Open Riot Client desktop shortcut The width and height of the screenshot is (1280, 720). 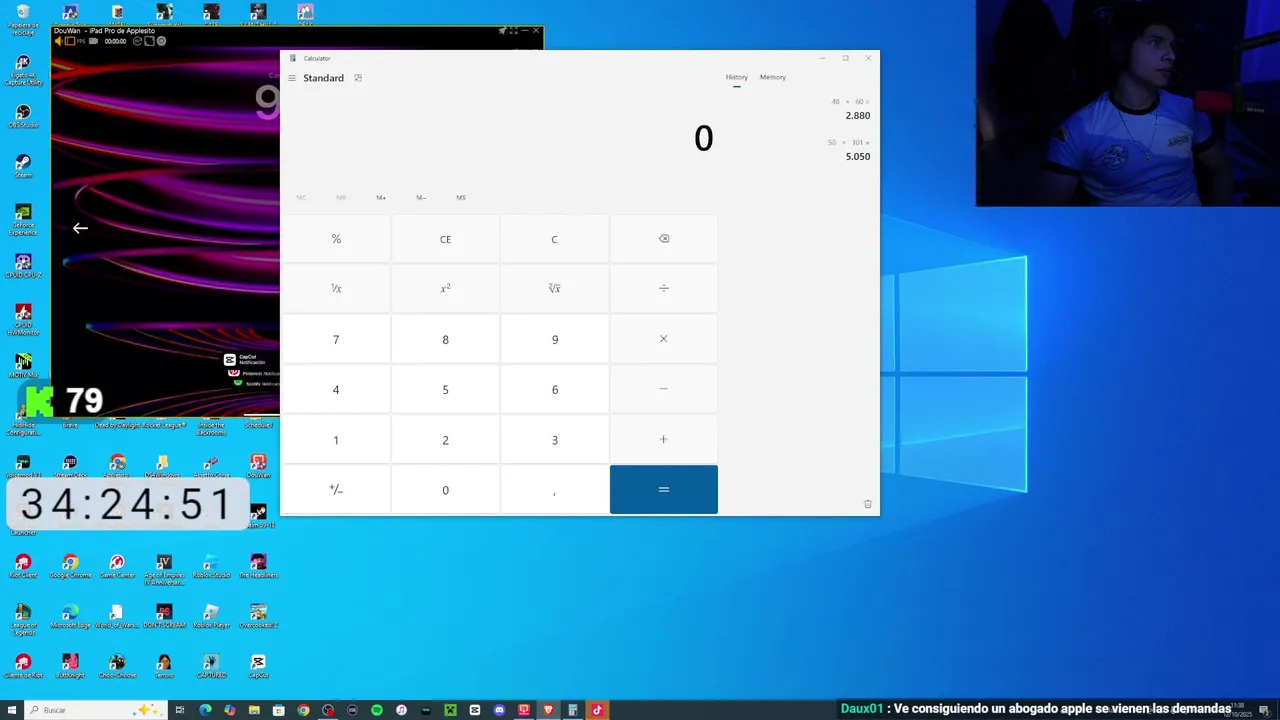click(x=23, y=566)
